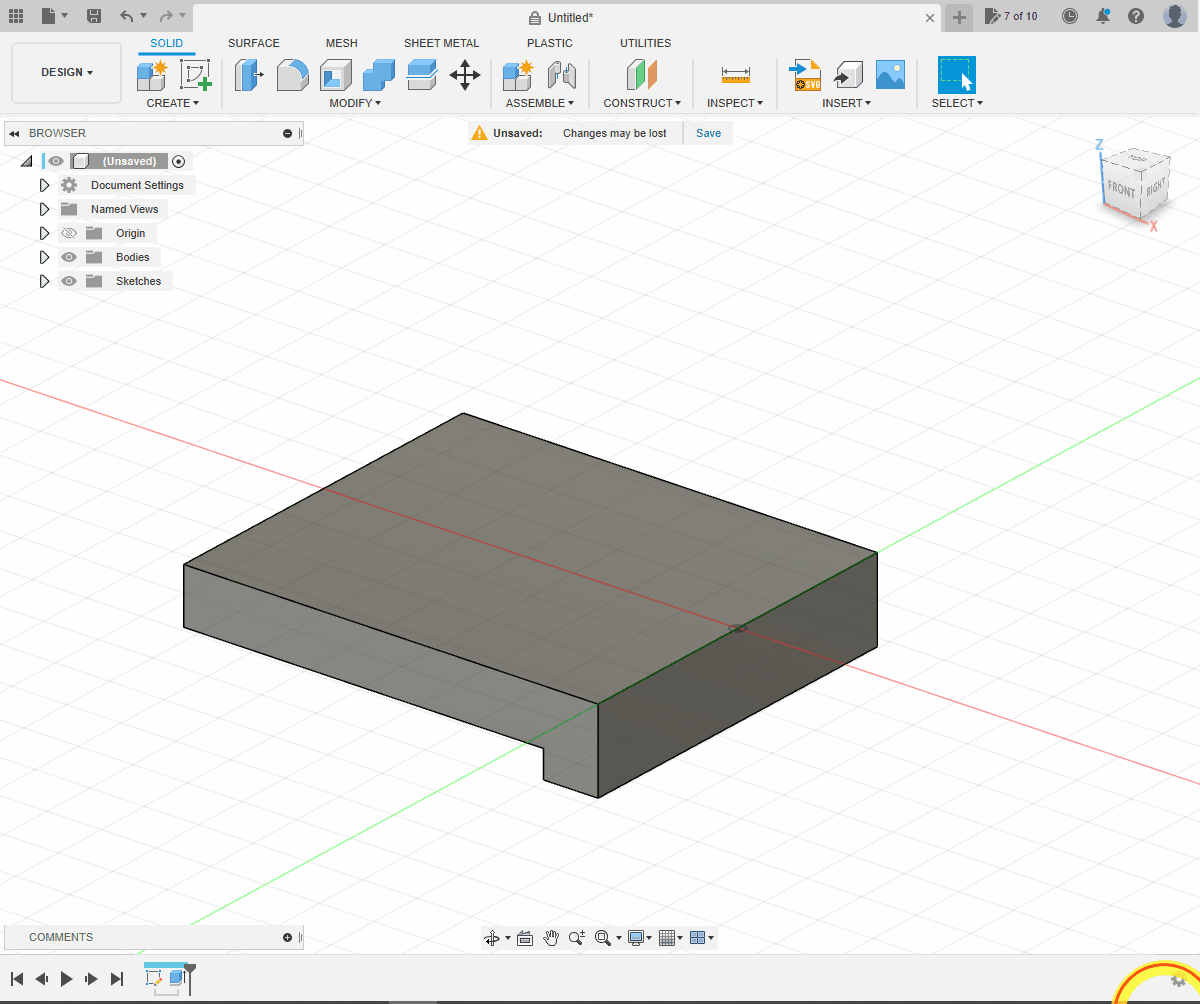Open the Measure tool
The height and width of the screenshot is (1004, 1200).
735,75
